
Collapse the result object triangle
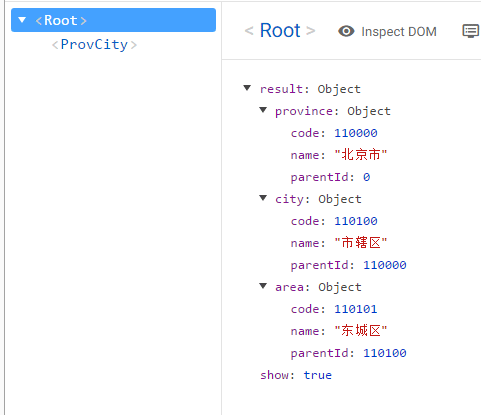tap(247, 88)
